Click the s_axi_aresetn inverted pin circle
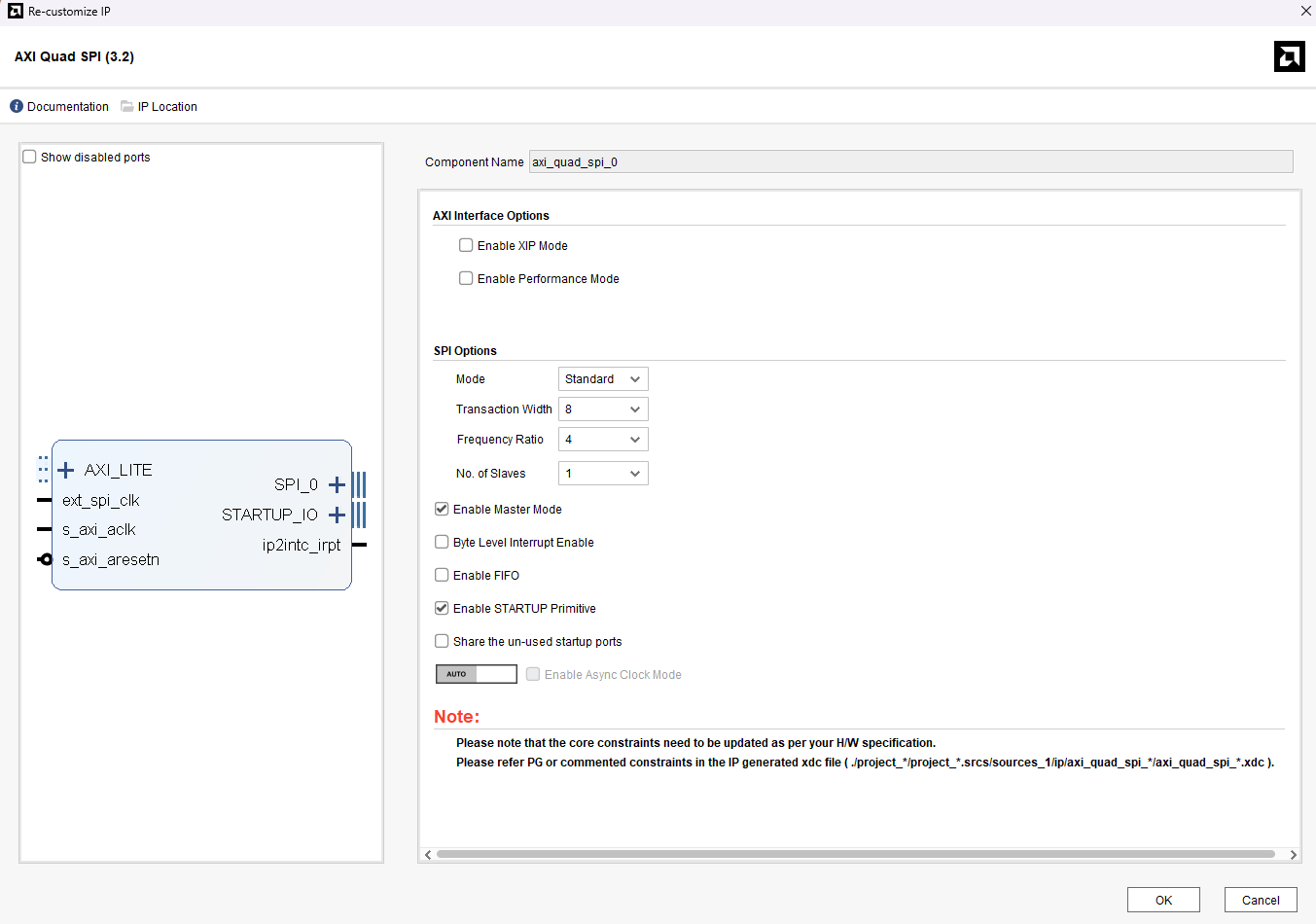The height and width of the screenshot is (924, 1316). tap(45, 559)
